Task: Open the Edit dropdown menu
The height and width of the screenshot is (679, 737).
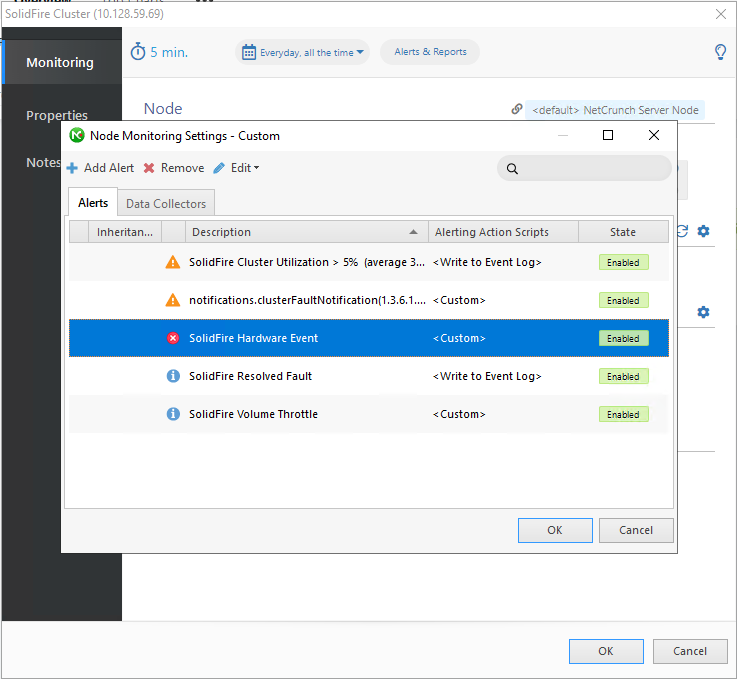Action: 236,168
